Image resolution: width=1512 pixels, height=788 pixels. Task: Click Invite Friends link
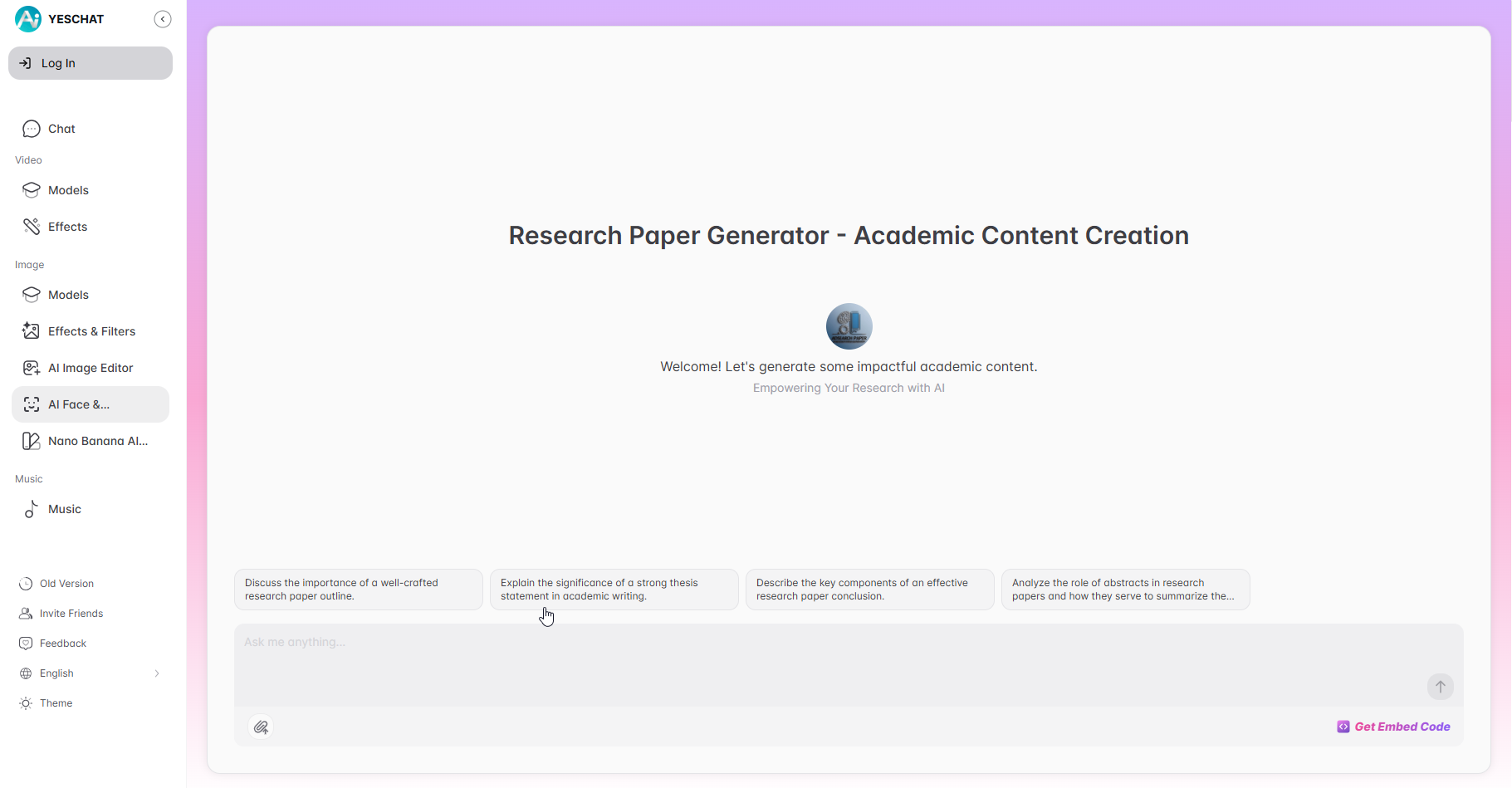tap(71, 614)
